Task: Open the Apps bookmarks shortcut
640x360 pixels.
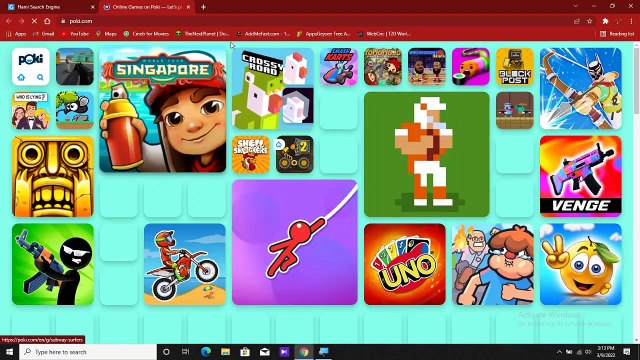Action: pos(16,34)
